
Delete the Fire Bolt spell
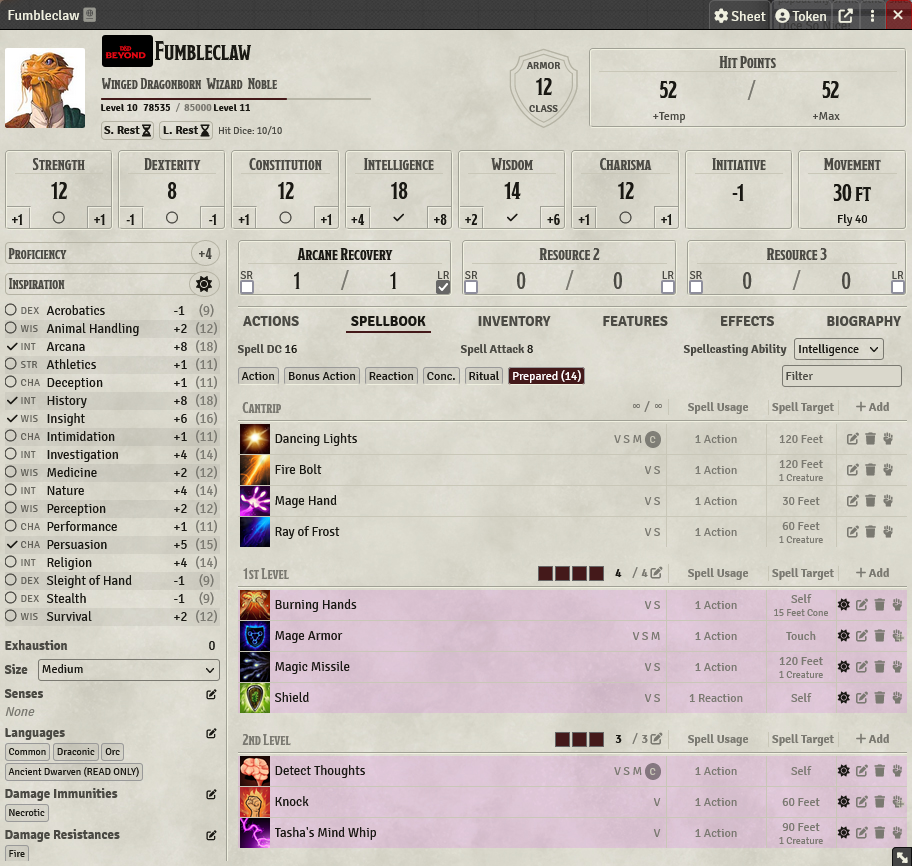[x=870, y=469]
